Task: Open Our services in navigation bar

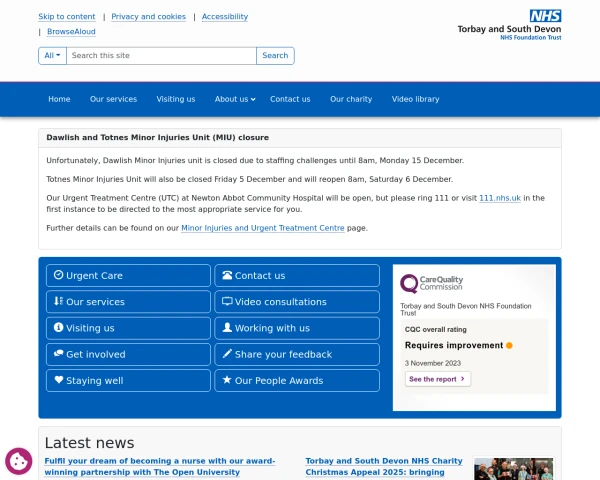Action: pos(113,99)
